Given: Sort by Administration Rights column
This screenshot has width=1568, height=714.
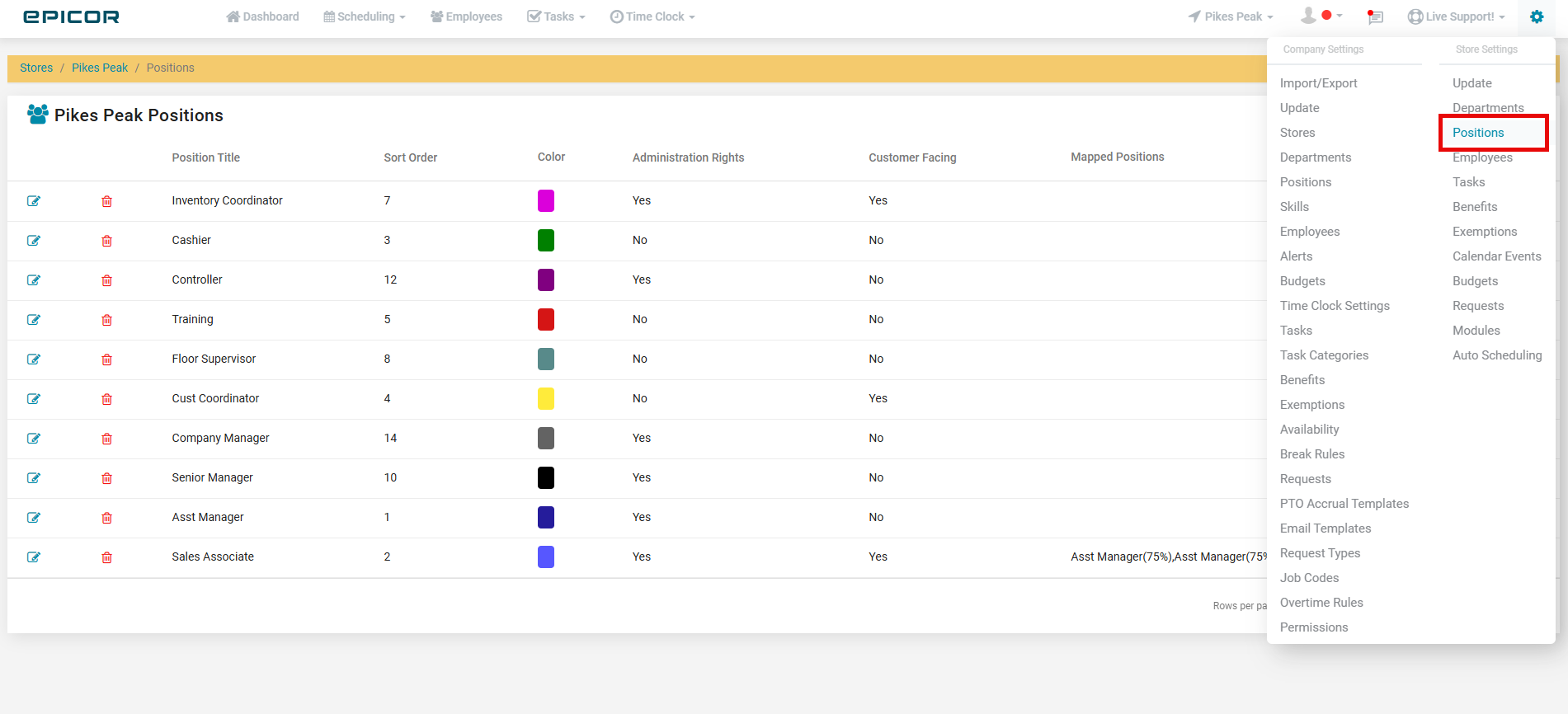Looking at the screenshot, I should [688, 157].
